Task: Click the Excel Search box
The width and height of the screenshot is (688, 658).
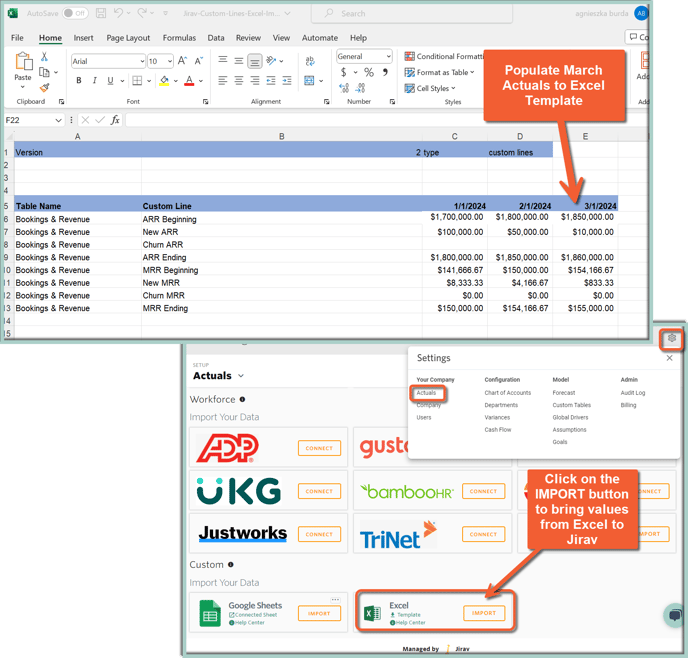Action: point(412,14)
